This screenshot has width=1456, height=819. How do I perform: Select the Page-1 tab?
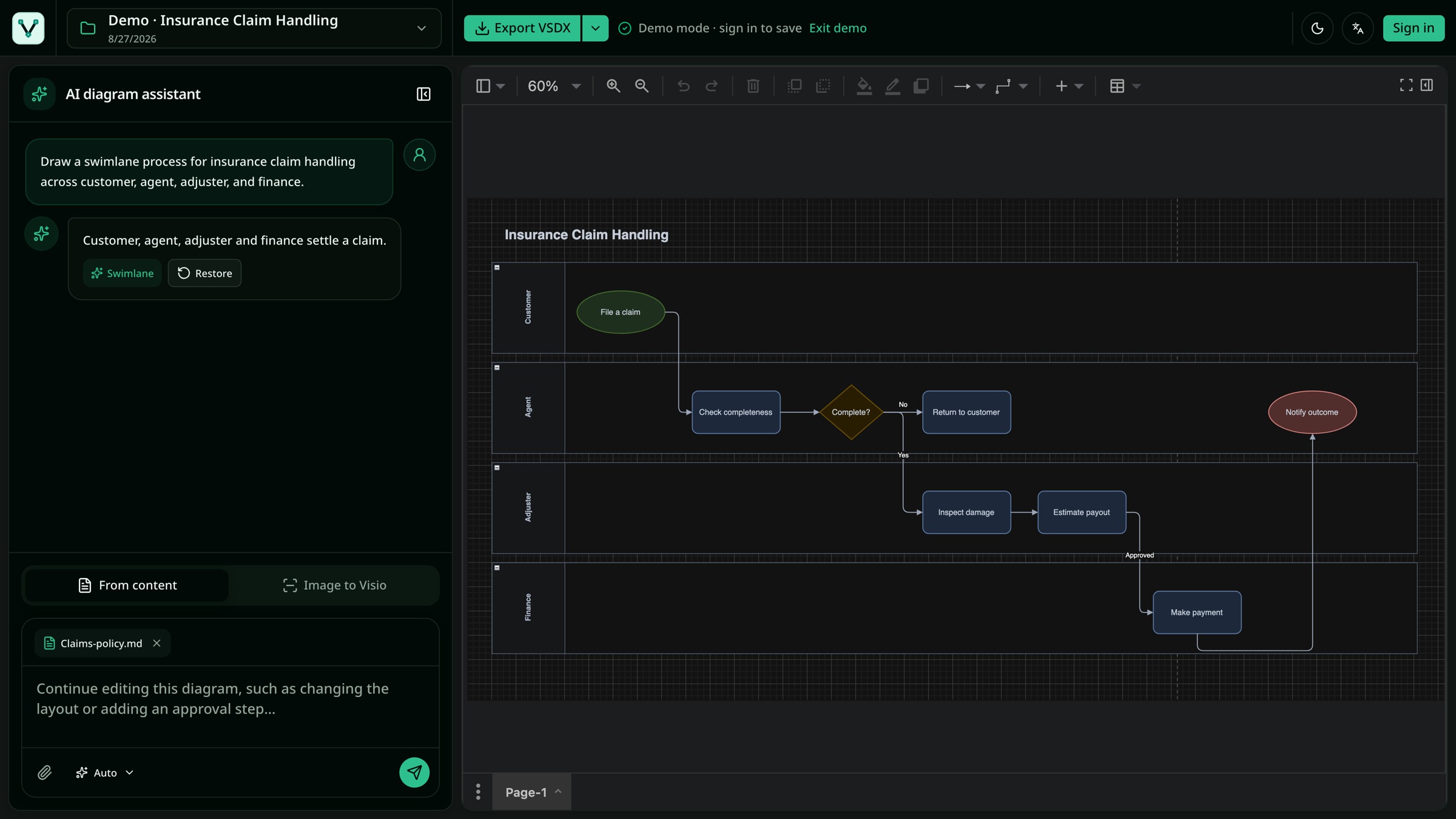click(532, 792)
